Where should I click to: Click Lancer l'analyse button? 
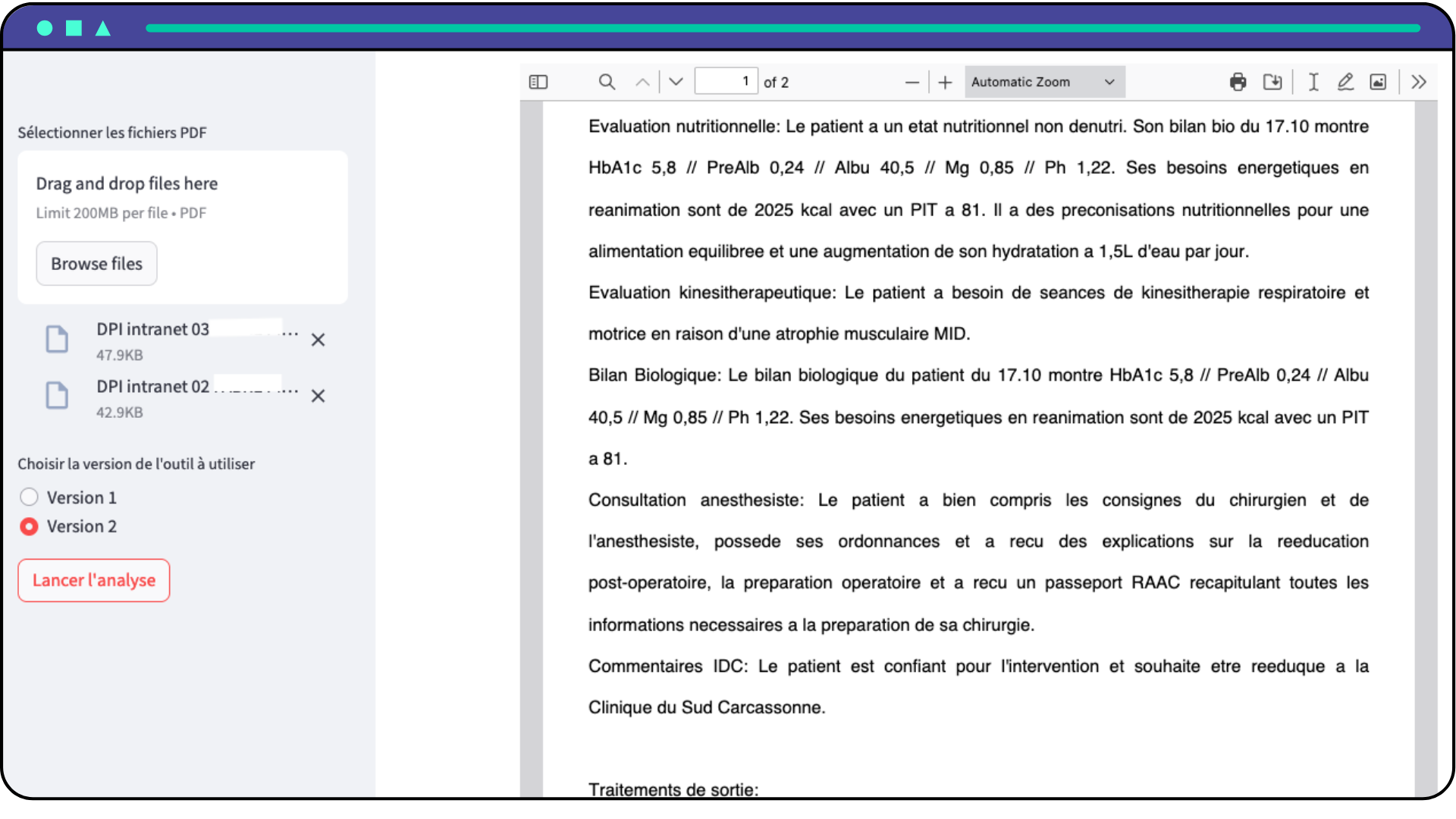point(94,580)
